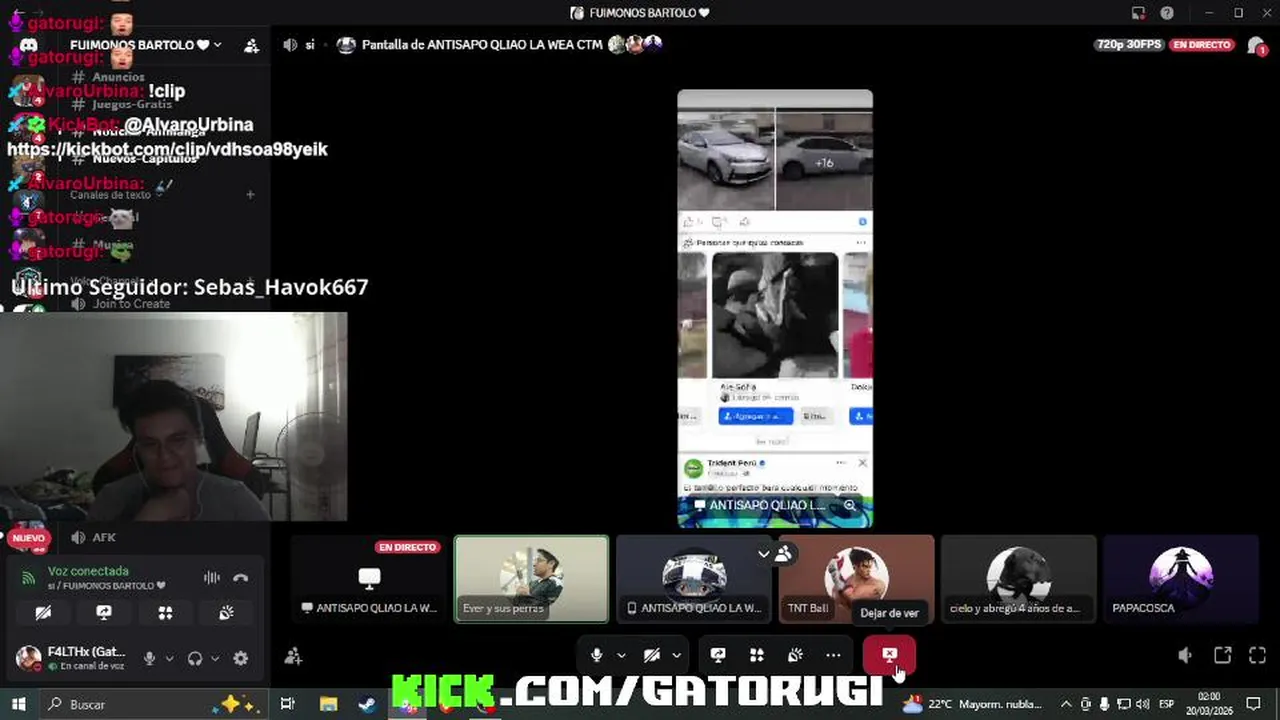Stop watching stream with red button
Viewport: 1280px width, 720px height.
click(889, 655)
